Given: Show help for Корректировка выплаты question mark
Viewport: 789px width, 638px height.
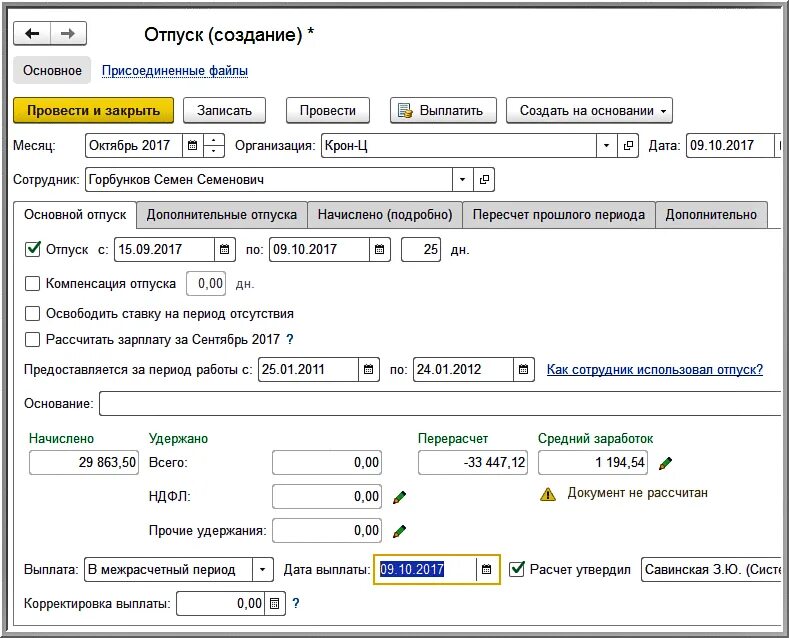Looking at the screenshot, I should [x=296, y=603].
